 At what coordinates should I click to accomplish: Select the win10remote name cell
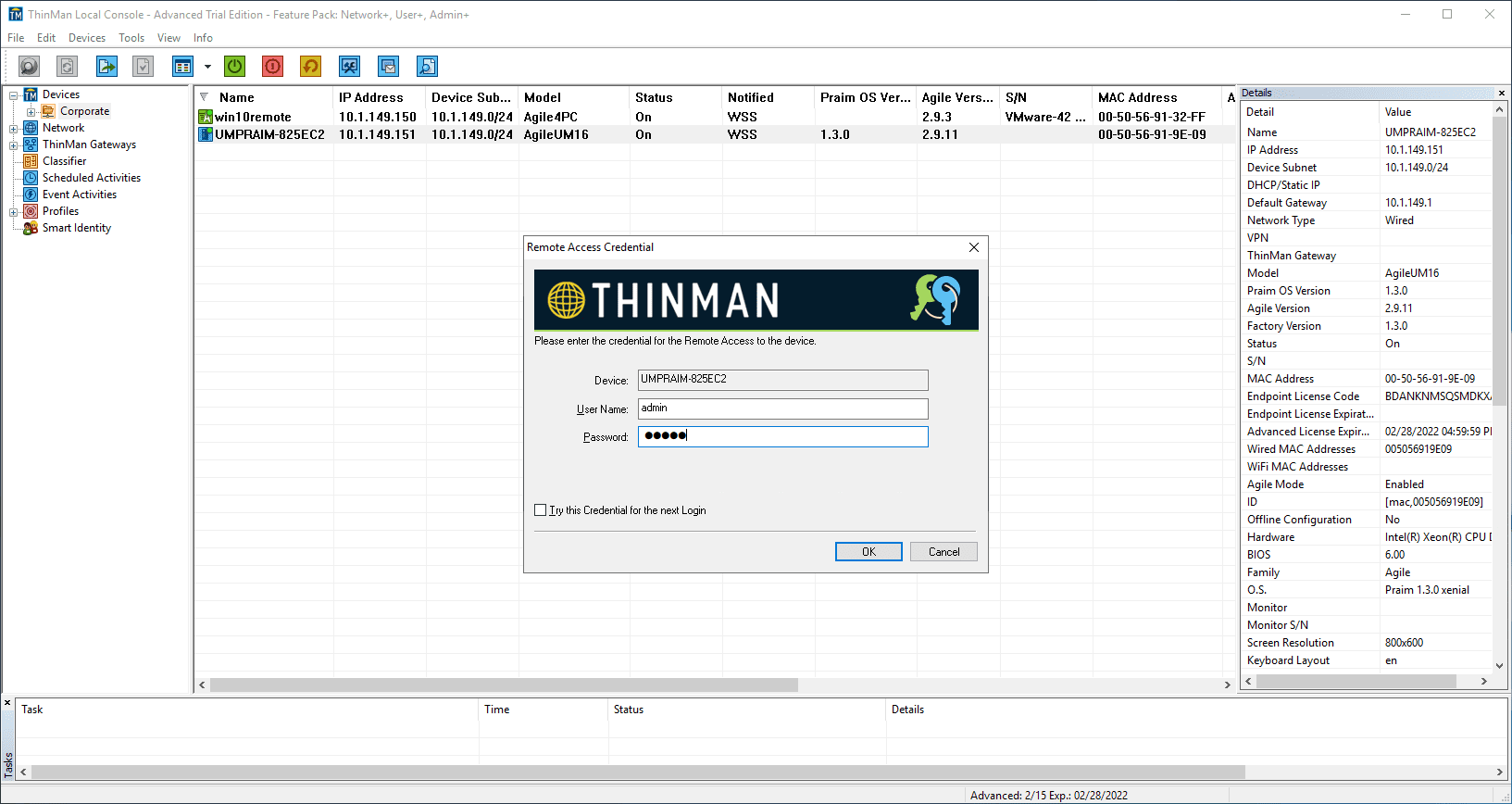[x=253, y=117]
